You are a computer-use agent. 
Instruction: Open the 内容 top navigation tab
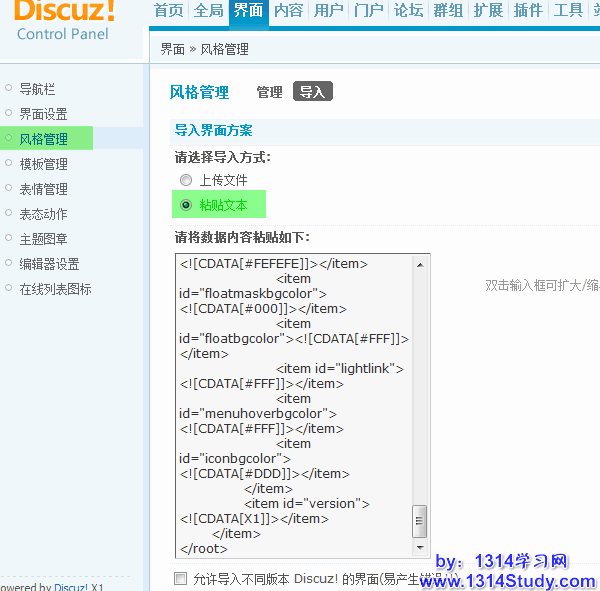288,11
